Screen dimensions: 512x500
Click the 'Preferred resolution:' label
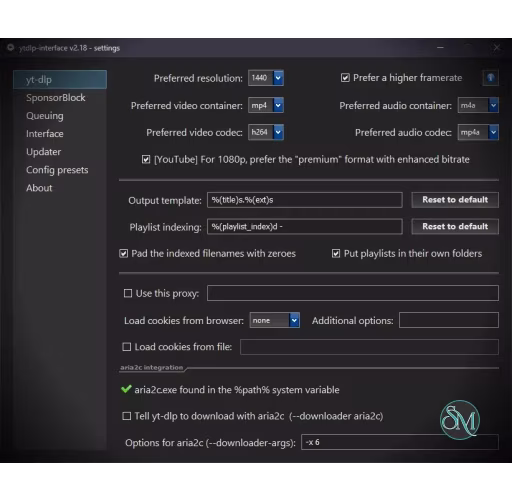(198, 78)
